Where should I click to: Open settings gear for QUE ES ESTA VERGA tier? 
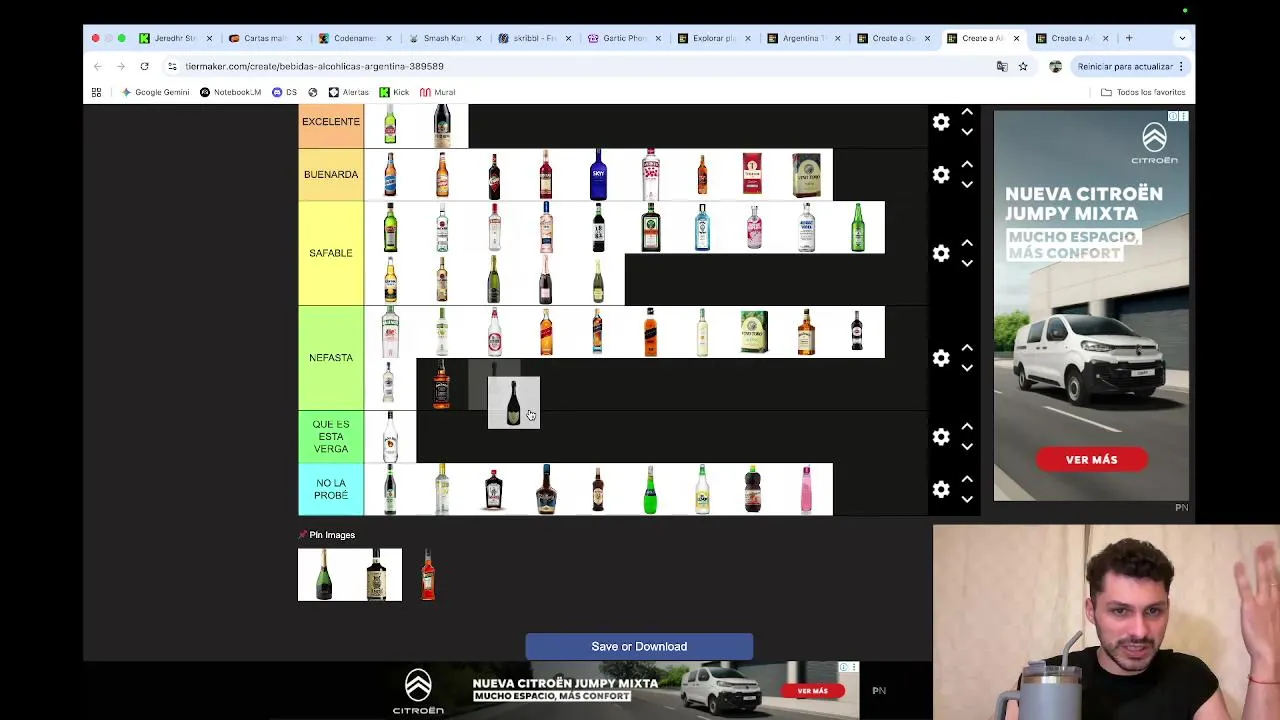941,437
